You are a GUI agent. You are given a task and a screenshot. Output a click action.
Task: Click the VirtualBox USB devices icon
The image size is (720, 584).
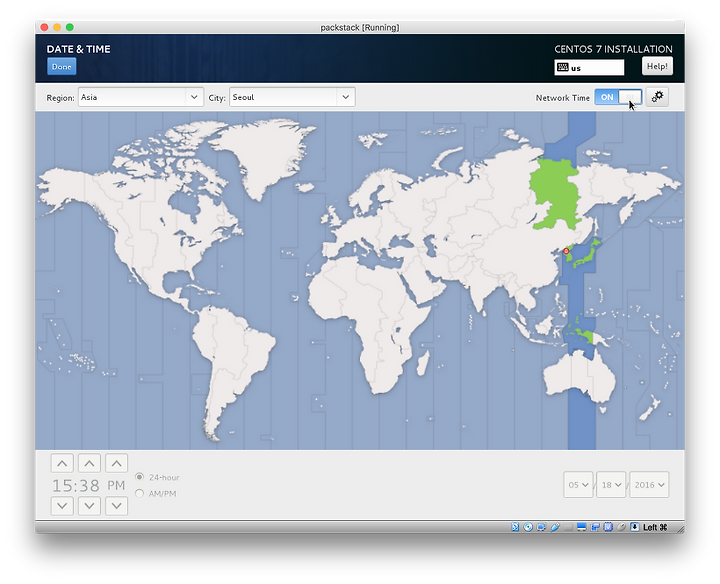tap(555, 527)
